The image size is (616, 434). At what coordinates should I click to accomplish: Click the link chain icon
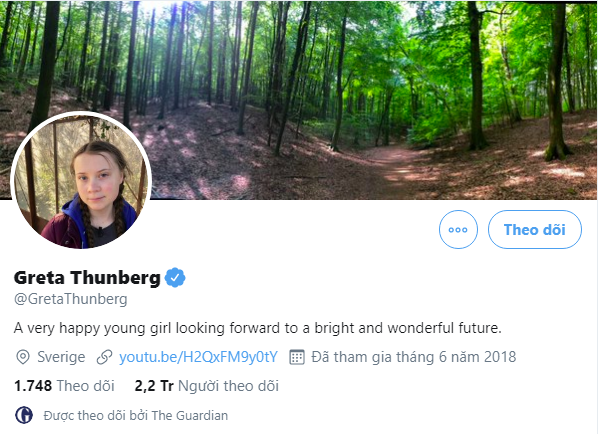pos(104,357)
